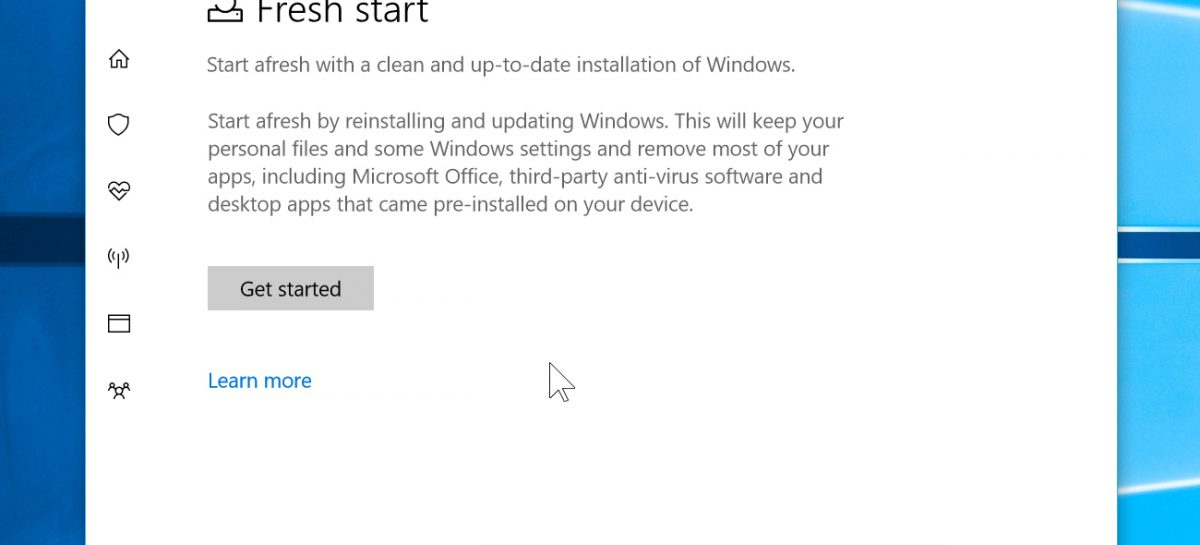Image resolution: width=1200 pixels, height=545 pixels.
Task: Open Firewall & network protection antenna icon
Action: [119, 258]
